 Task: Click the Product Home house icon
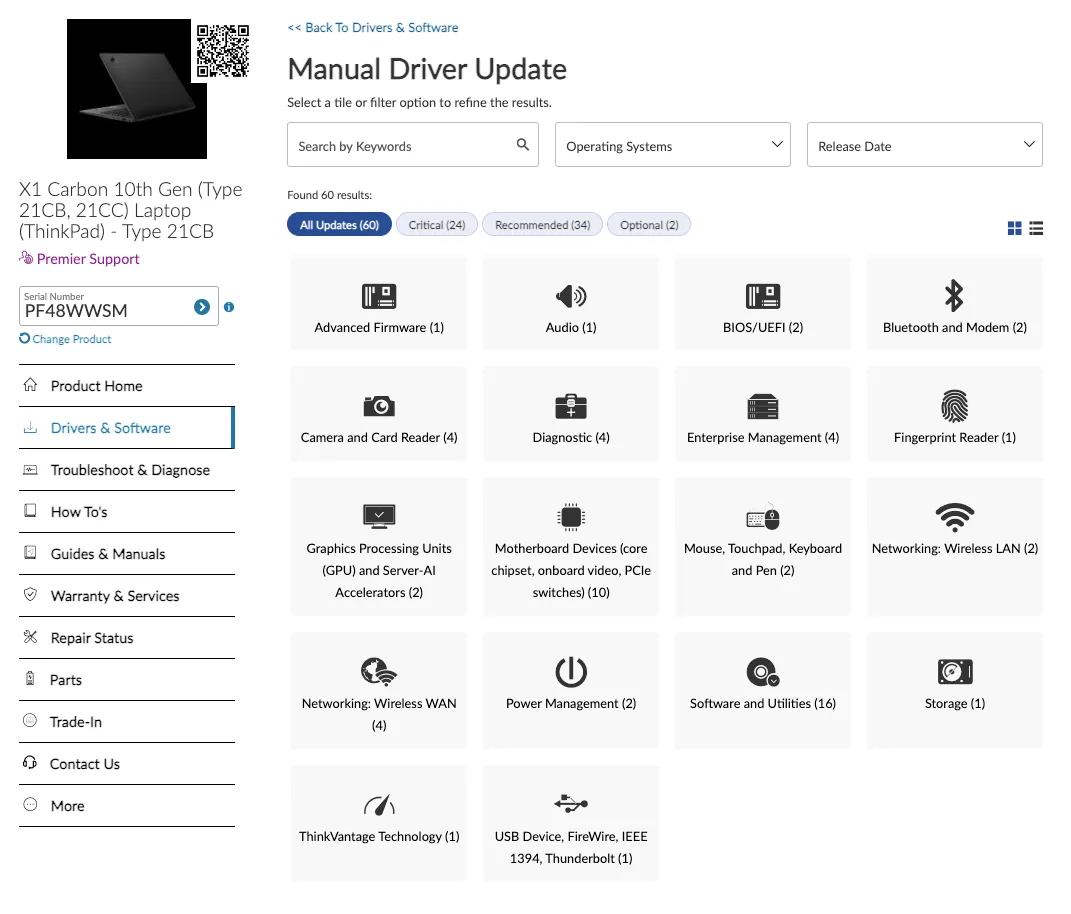[30, 385]
